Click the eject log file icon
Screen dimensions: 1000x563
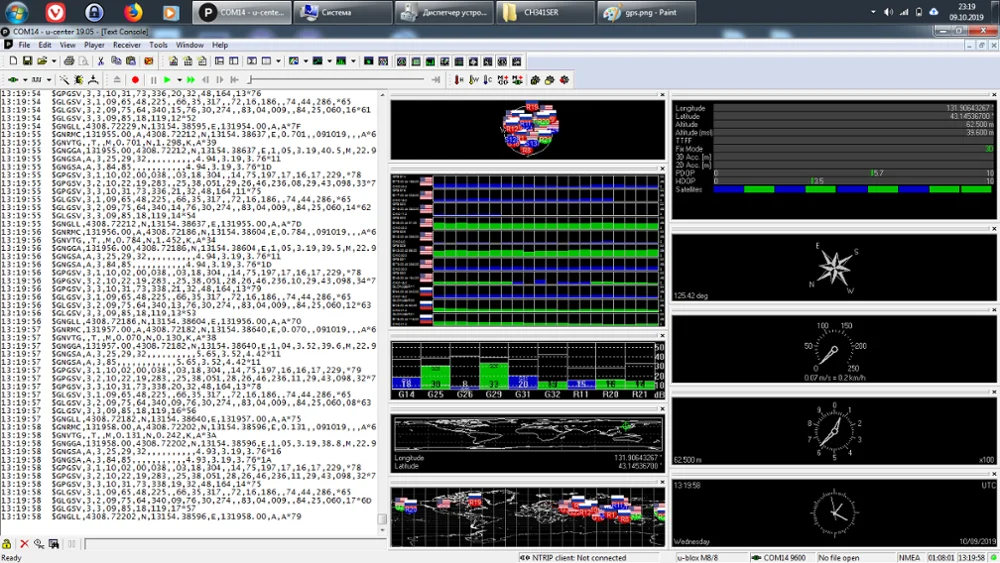(117, 80)
